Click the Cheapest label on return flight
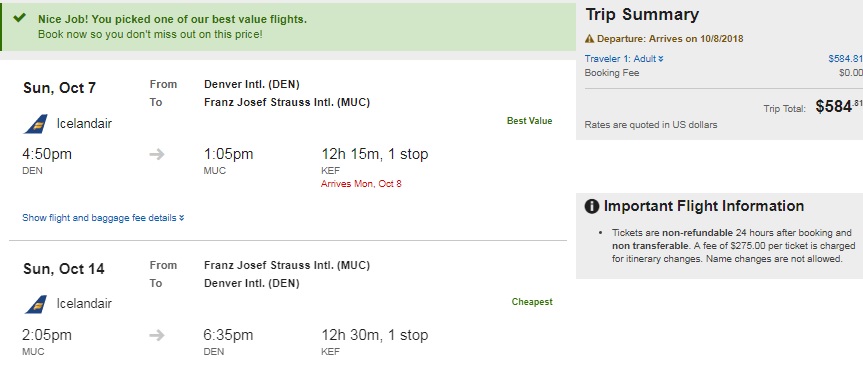 [x=532, y=301]
